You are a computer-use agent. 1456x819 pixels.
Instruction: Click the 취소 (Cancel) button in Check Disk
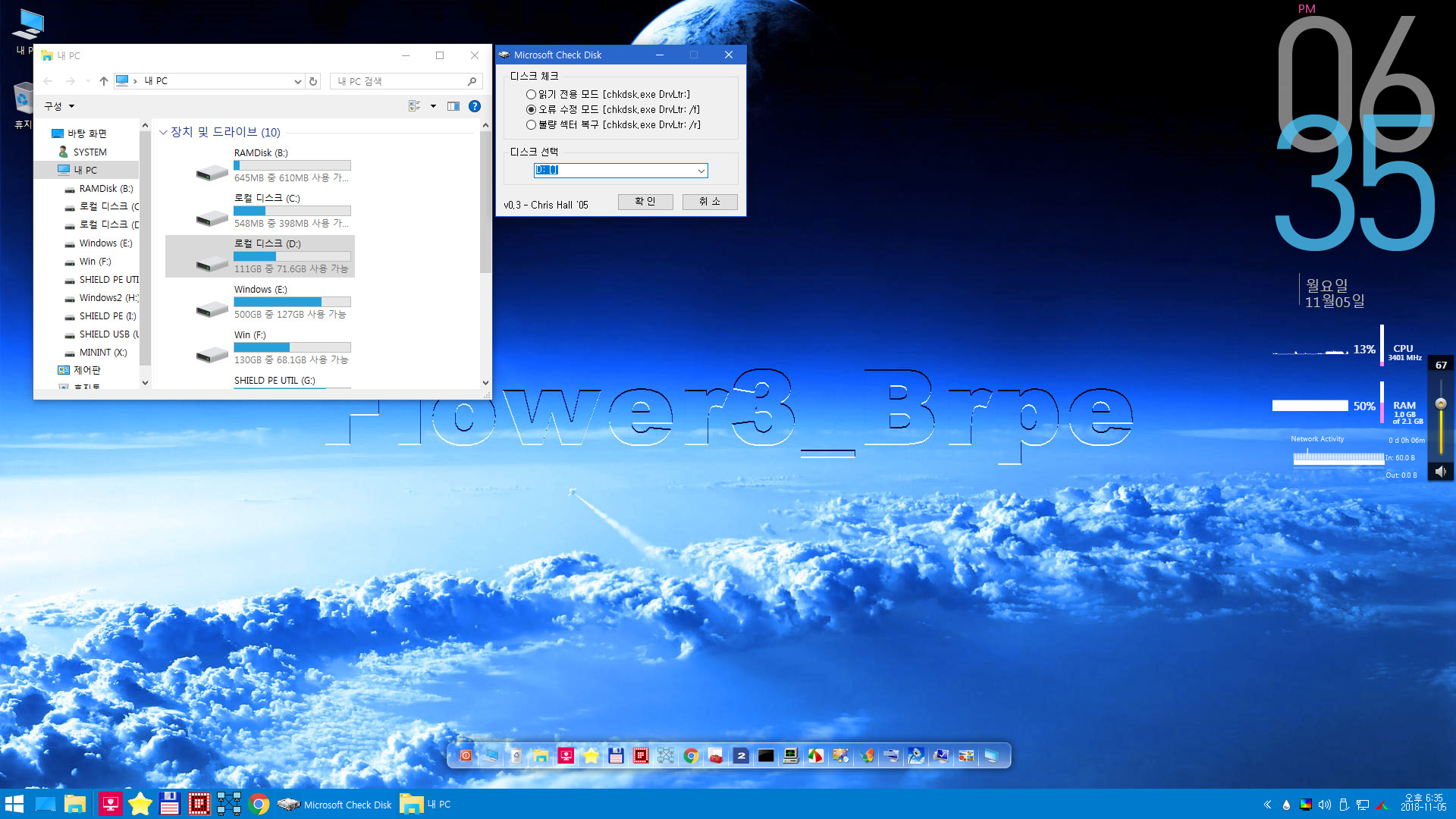point(710,202)
